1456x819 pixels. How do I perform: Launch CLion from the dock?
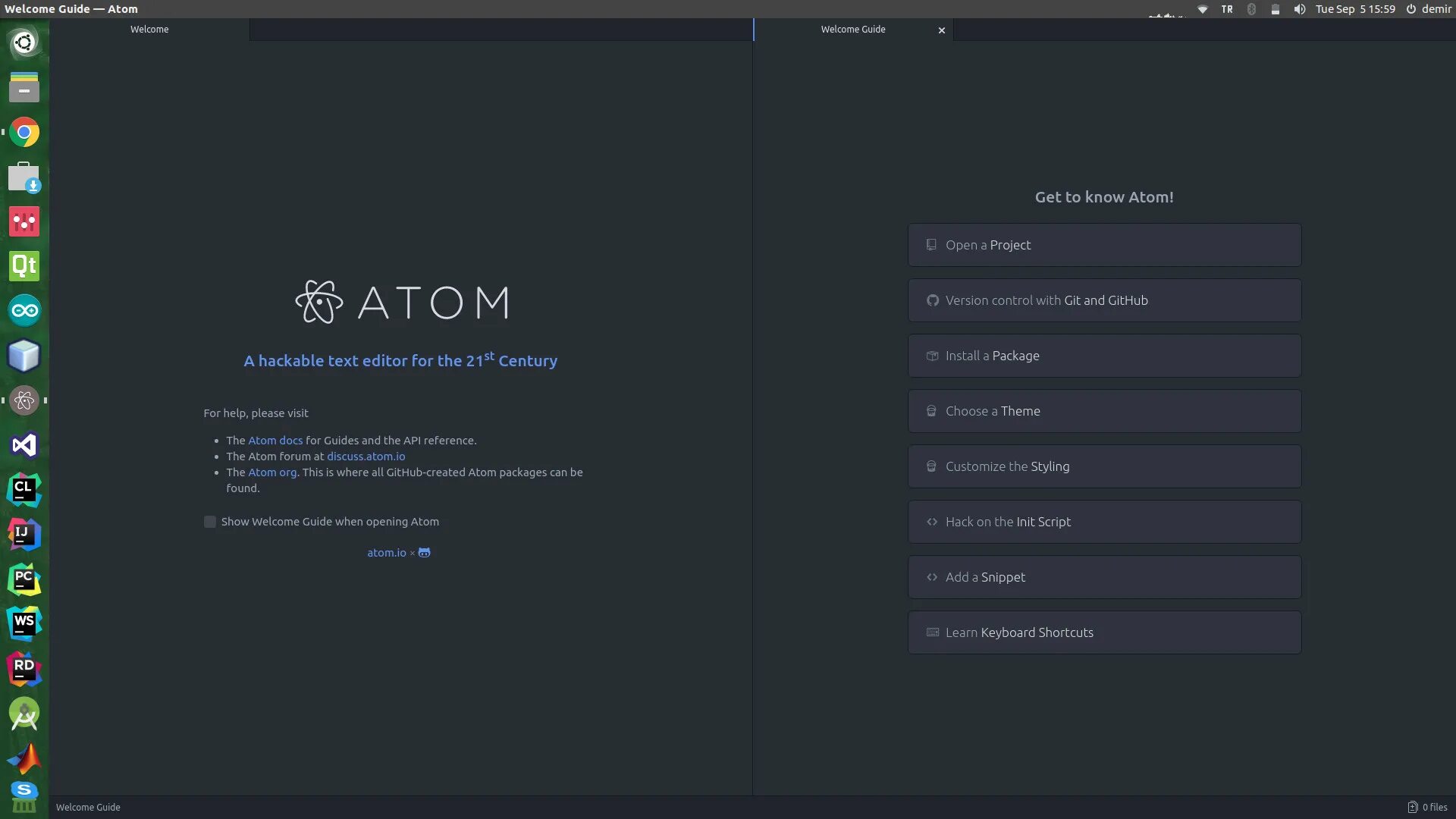24,490
